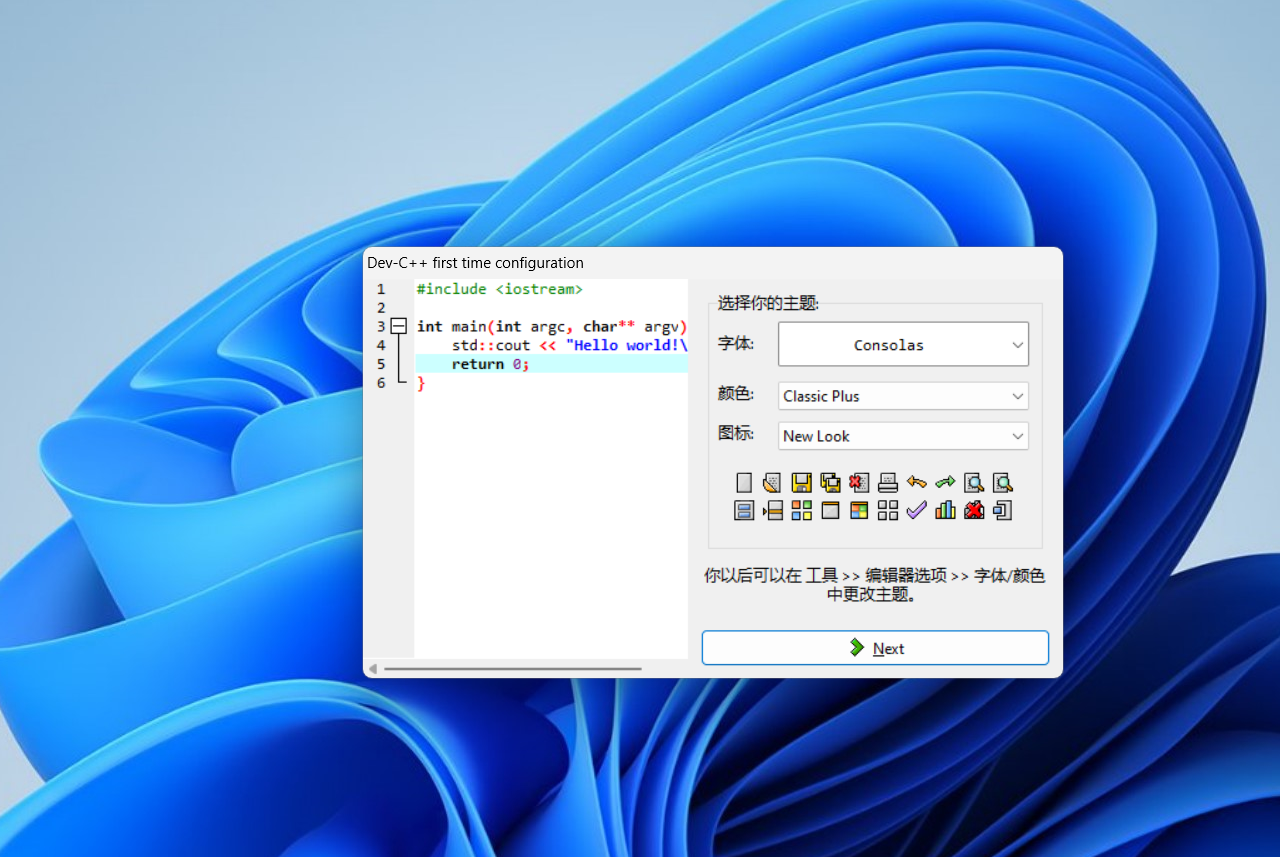Click the green Redo arrow icon
Viewport: 1280px width, 857px height.
[x=945, y=483]
